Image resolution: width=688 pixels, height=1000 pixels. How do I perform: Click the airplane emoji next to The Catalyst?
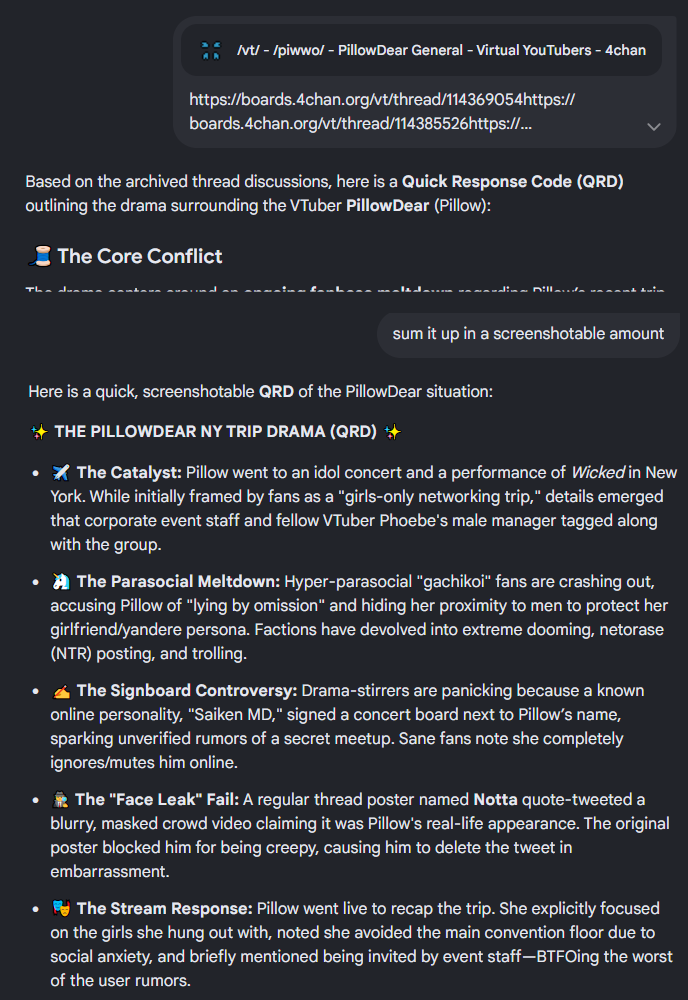61,473
